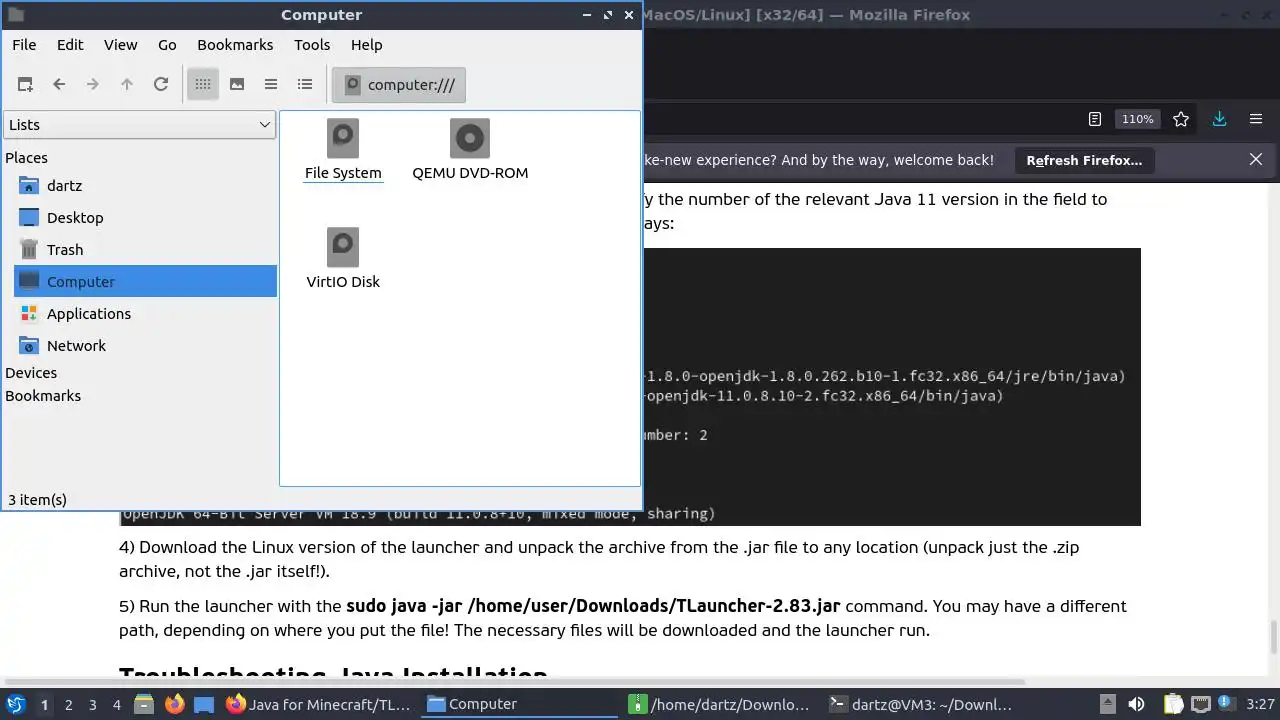1280x720 pixels.
Task: Click the 3:27 panel clock
Action: (x=1260, y=704)
